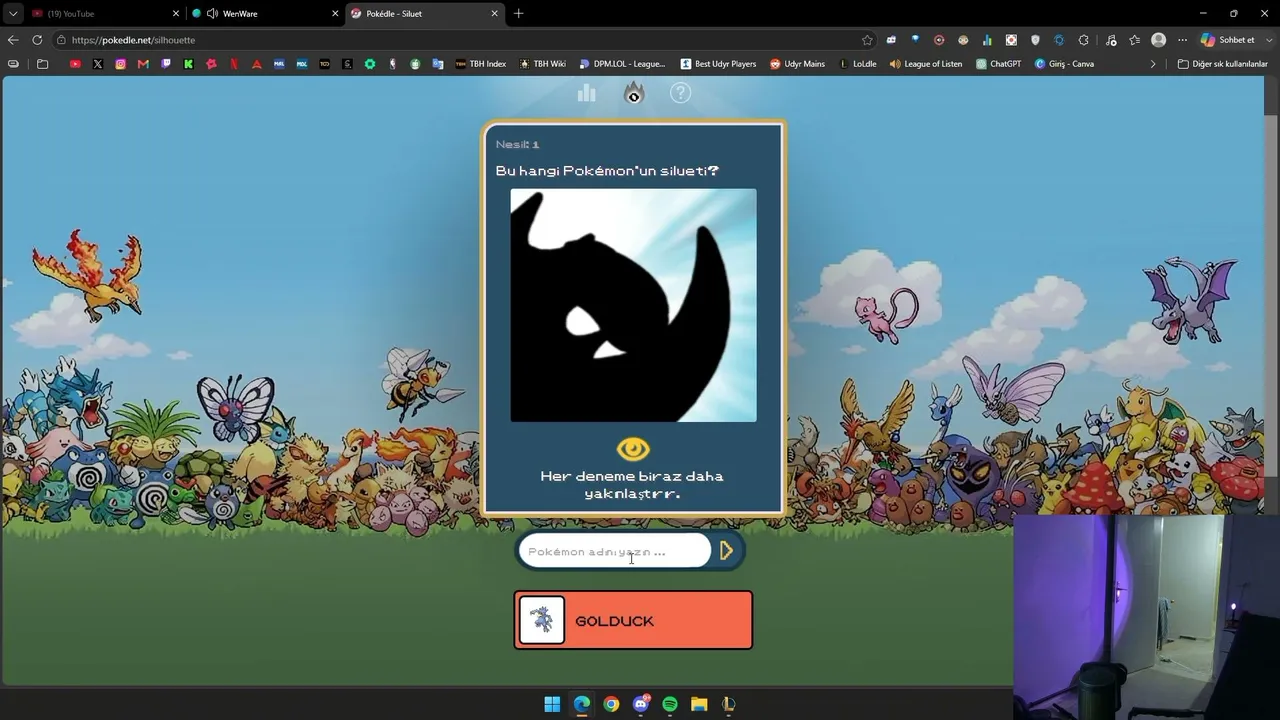Open the Diğer sık kullanılanlar folder

1222,64
